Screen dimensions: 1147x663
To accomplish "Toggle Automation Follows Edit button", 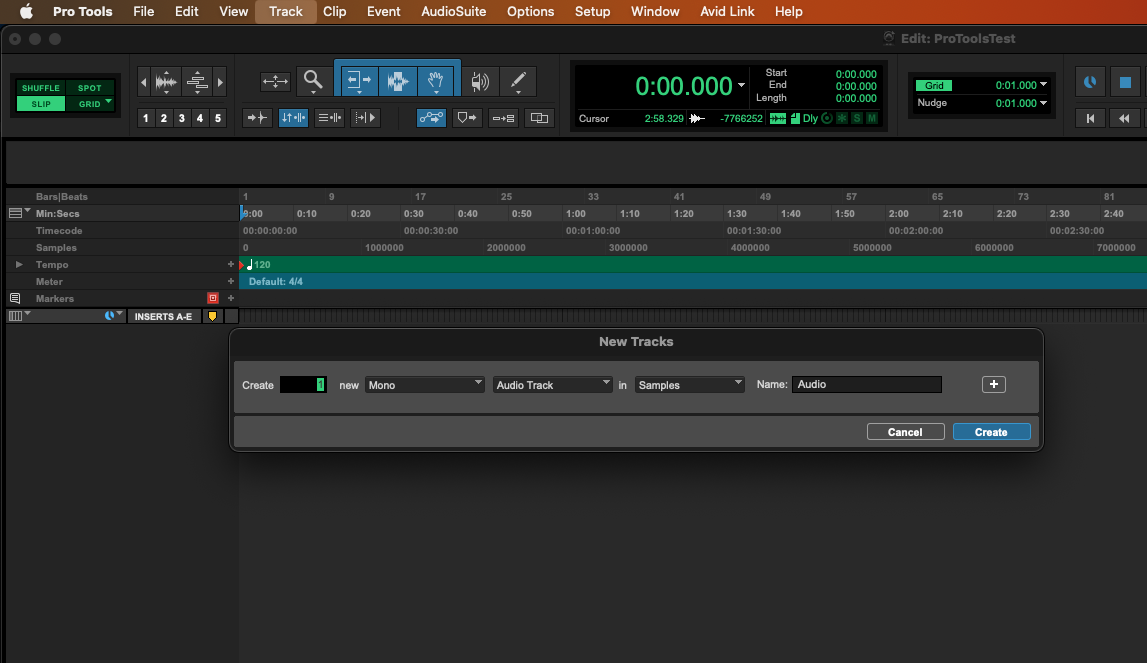I will click(431, 118).
